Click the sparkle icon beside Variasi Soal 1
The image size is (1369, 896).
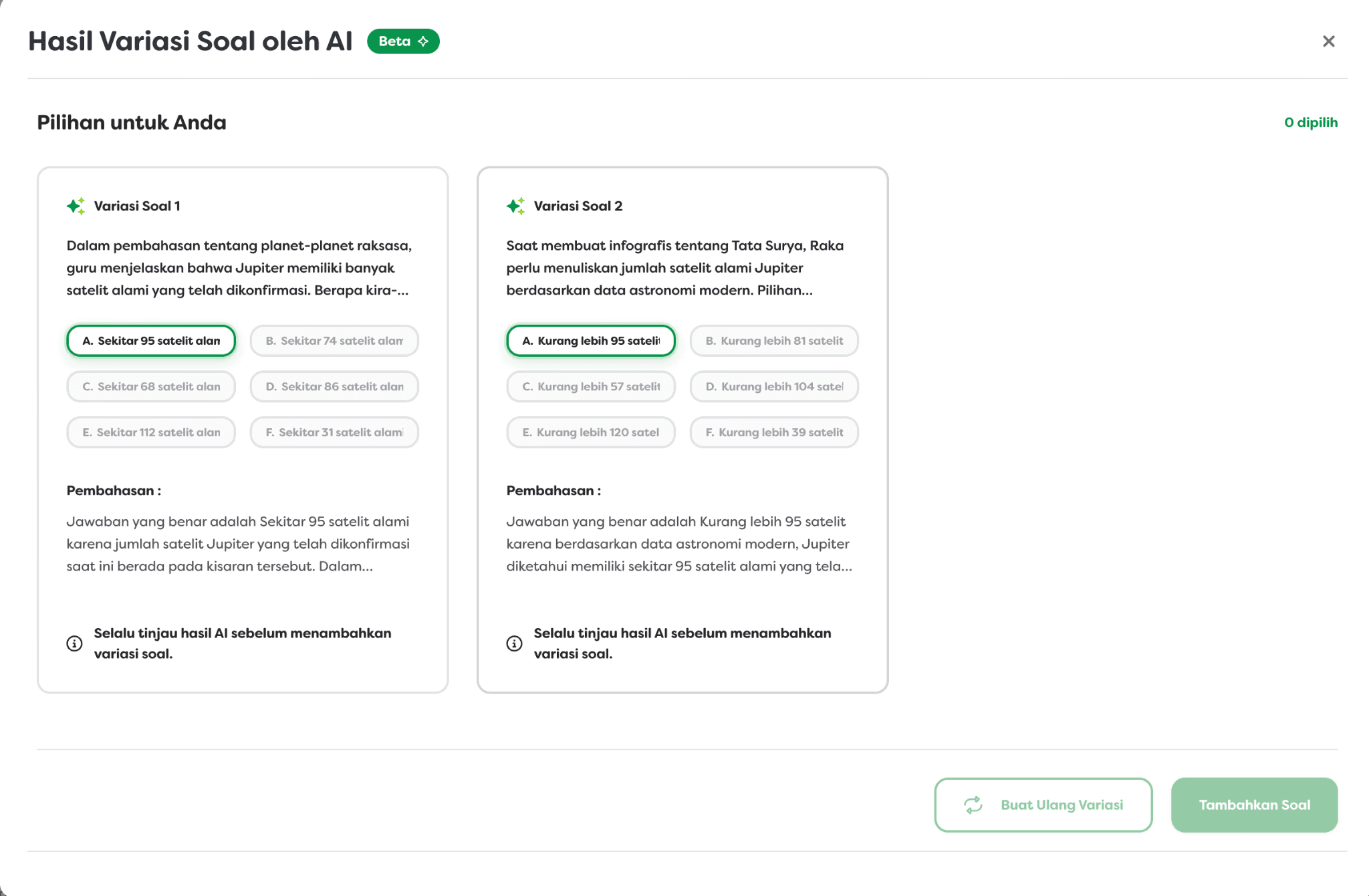coord(76,206)
